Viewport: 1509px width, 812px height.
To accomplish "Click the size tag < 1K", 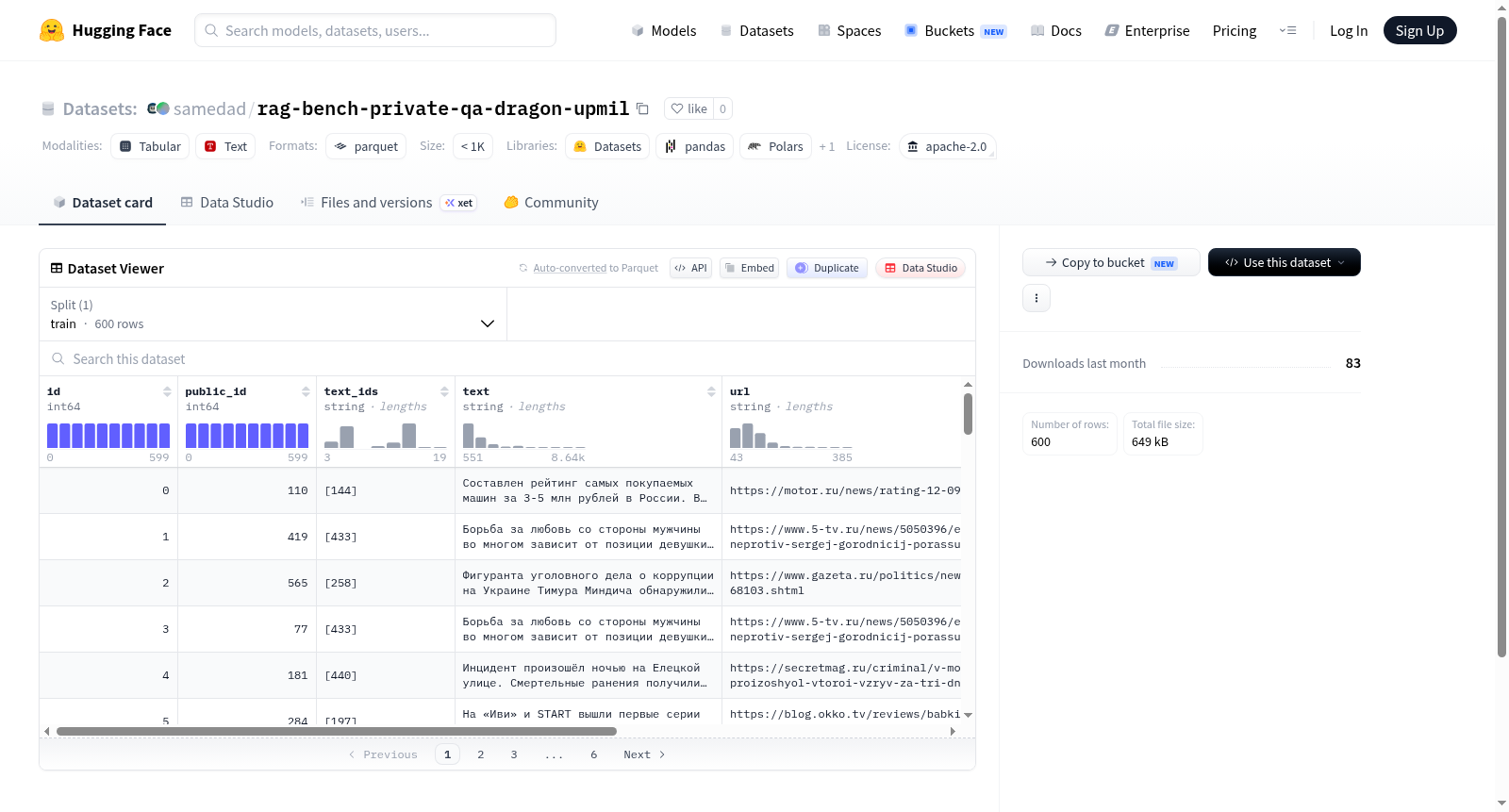I will 473,146.
